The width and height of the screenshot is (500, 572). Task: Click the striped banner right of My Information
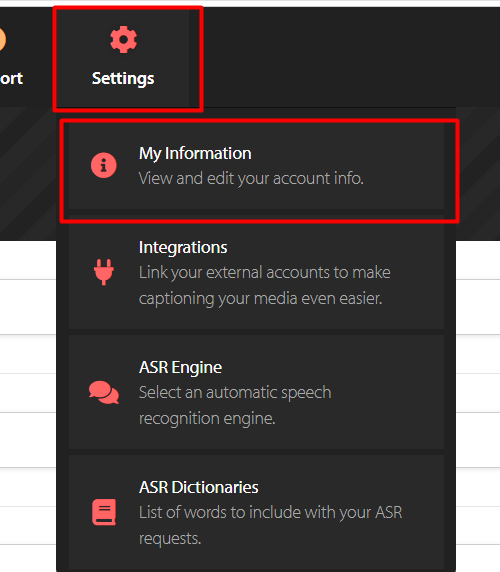479,173
